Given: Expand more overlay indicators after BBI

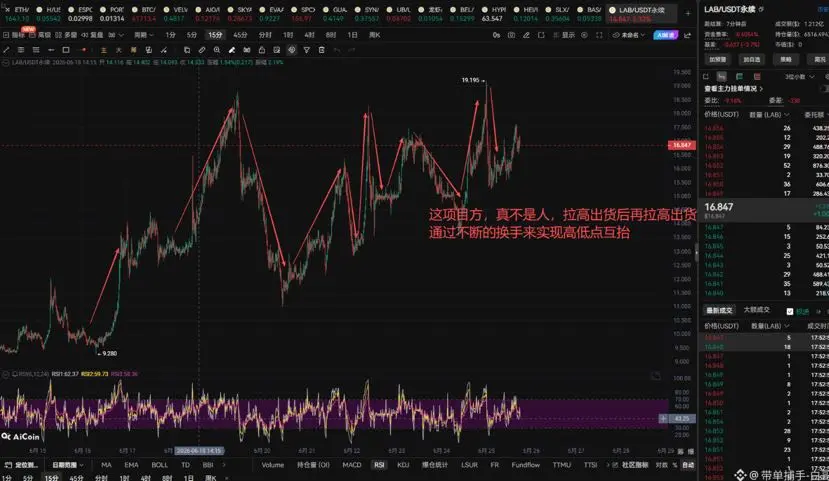Looking at the screenshot, I should point(224,465).
